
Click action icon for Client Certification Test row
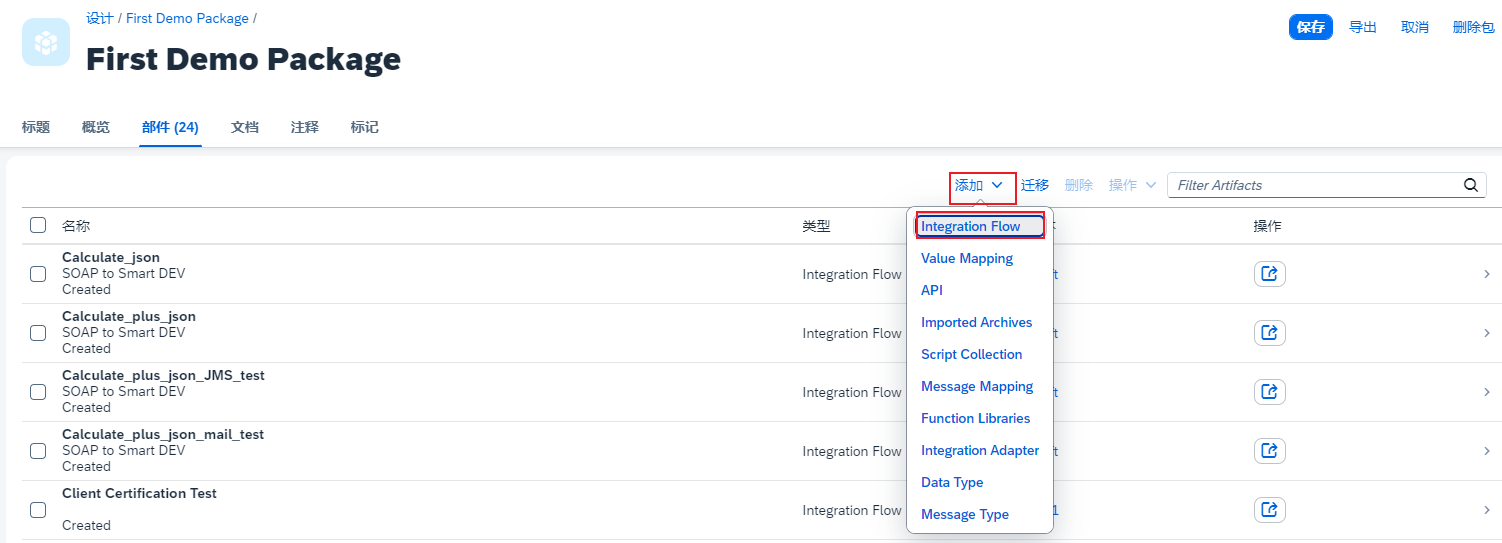pyautogui.click(x=1270, y=510)
